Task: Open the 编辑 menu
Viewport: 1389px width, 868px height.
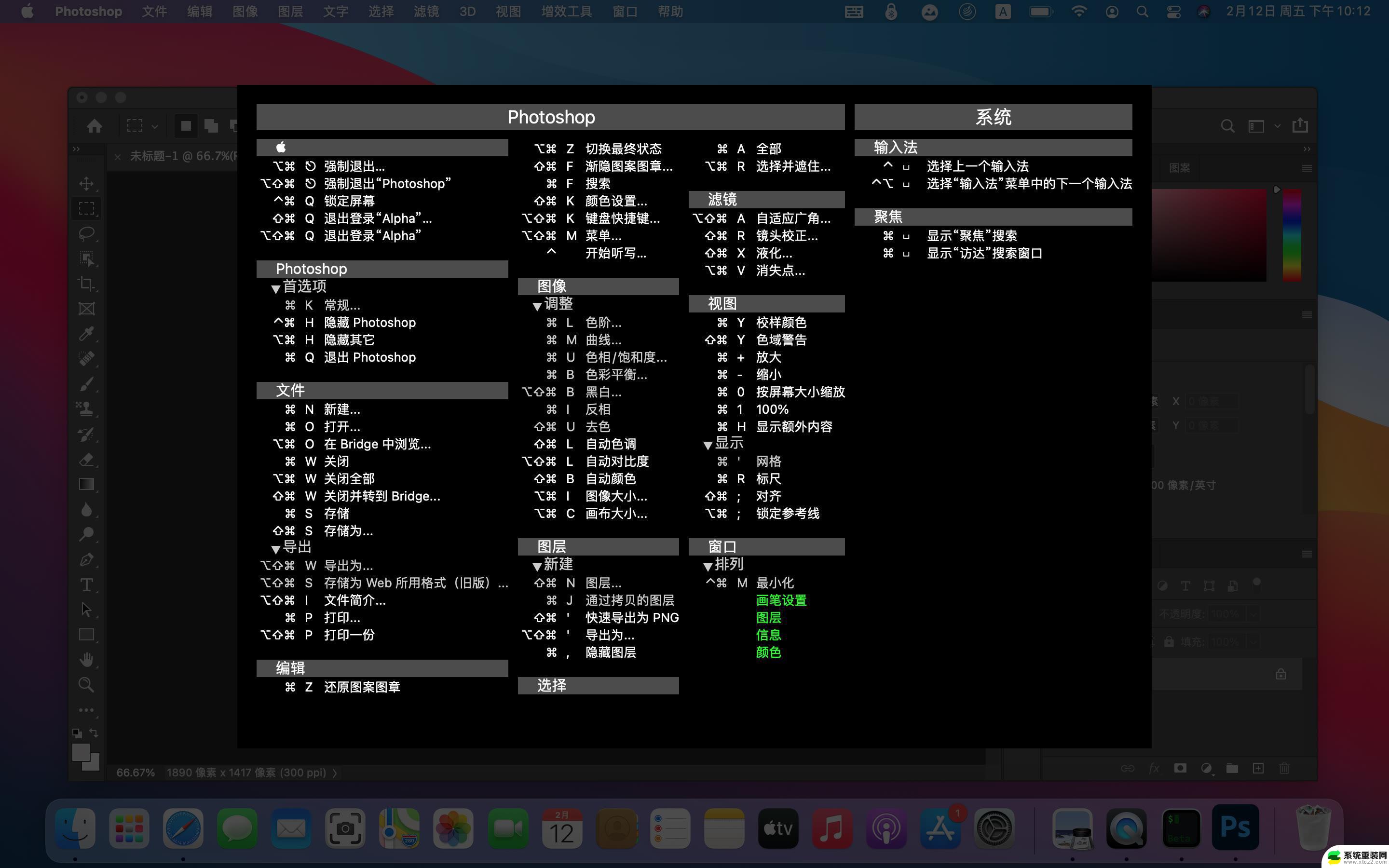Action: 200,12
